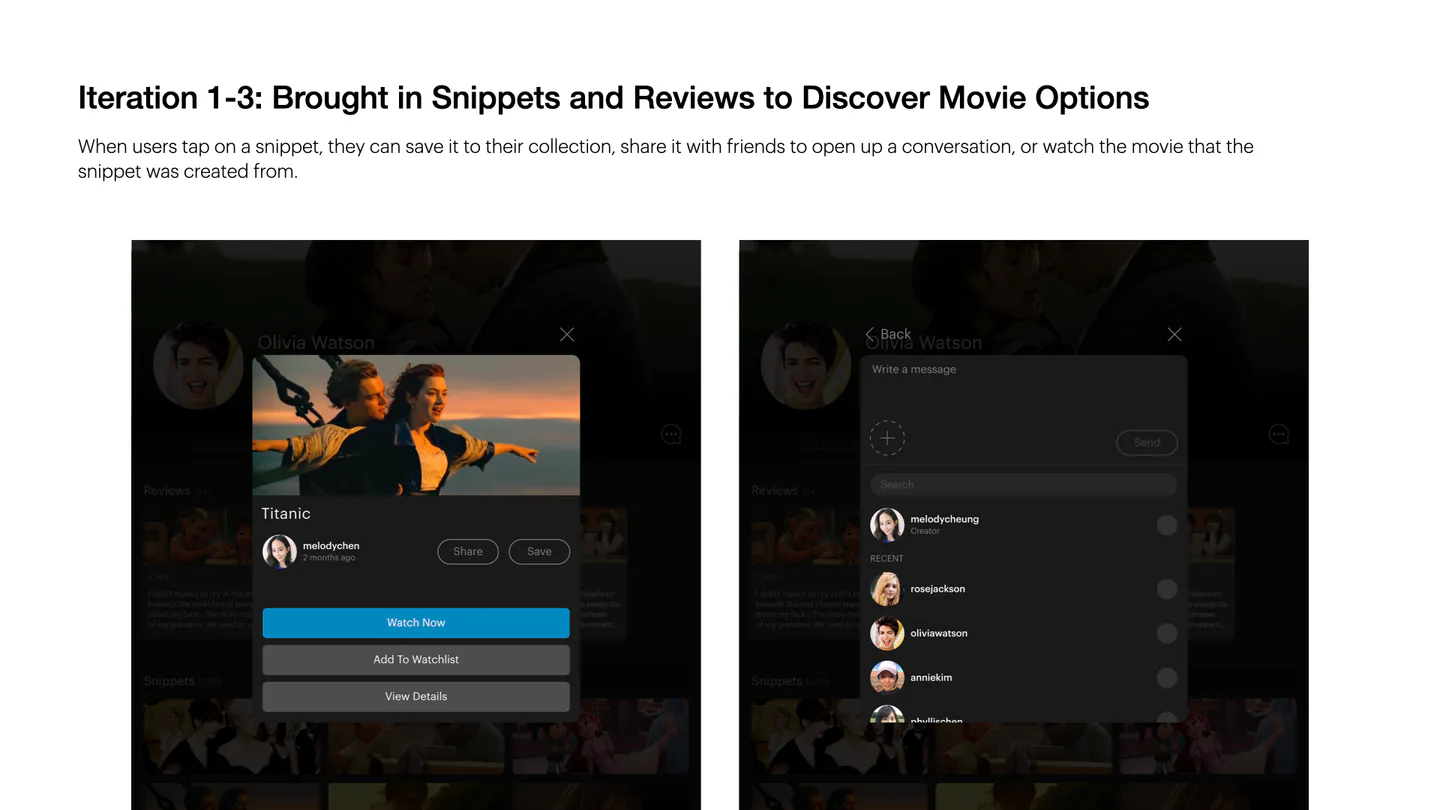Click the Share button on Titanic snippet
Image resolution: width=1440 pixels, height=810 pixels.
pyautogui.click(x=468, y=551)
